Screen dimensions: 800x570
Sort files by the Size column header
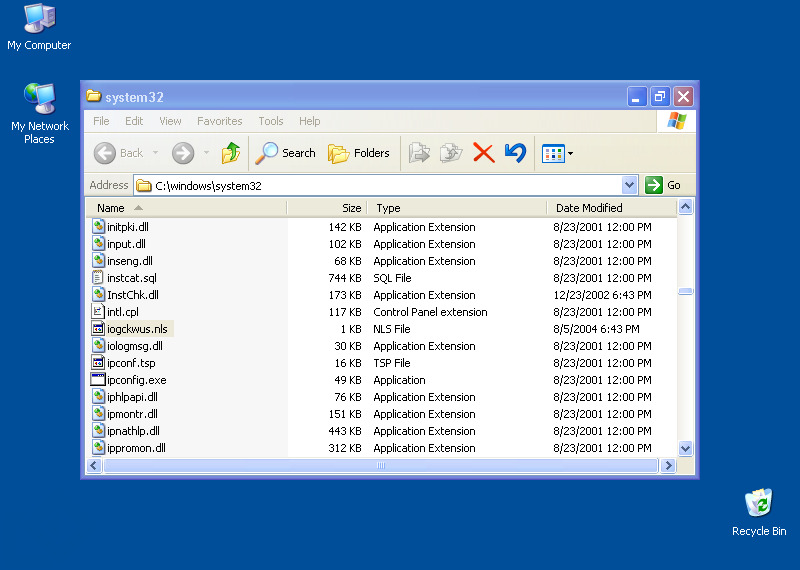click(x=351, y=208)
